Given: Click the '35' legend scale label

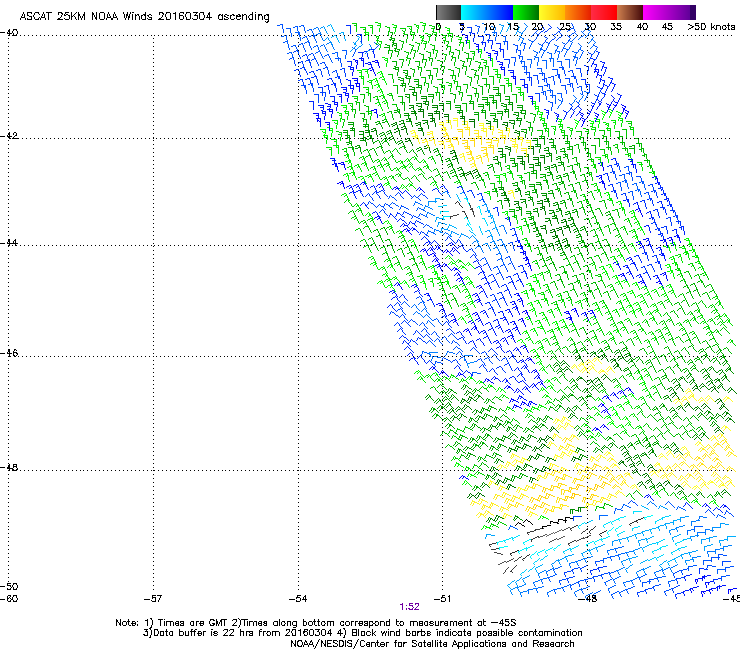Looking at the screenshot, I should [616, 27].
